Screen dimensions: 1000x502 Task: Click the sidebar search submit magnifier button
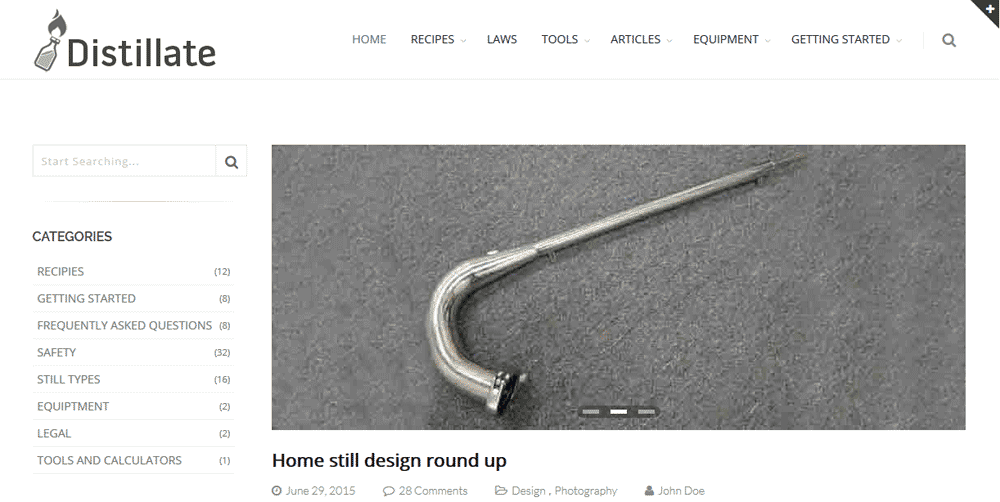tap(232, 161)
